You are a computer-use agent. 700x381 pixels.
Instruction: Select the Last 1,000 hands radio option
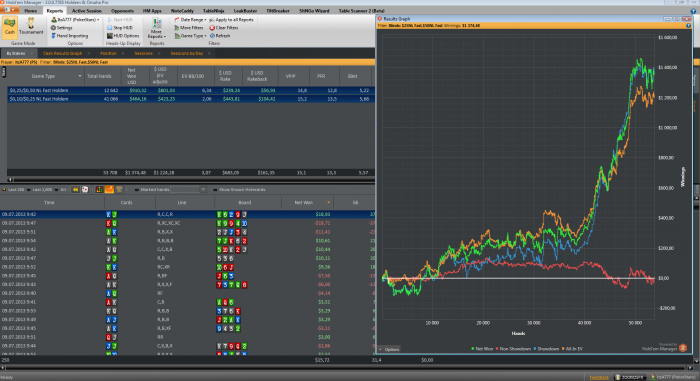pos(30,190)
